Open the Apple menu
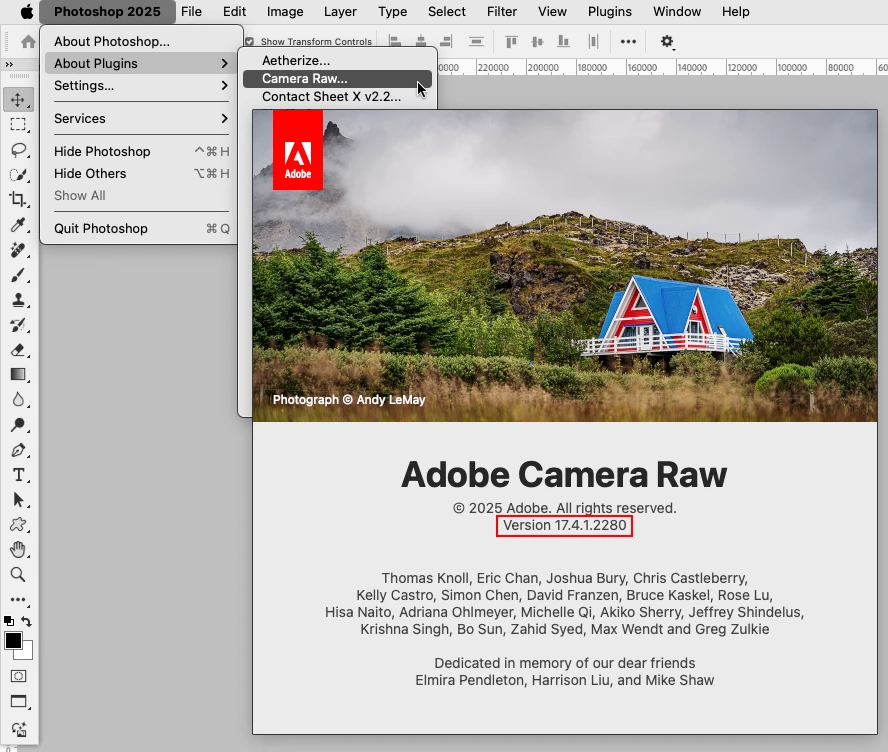This screenshot has width=888, height=752. pyautogui.click(x=27, y=11)
